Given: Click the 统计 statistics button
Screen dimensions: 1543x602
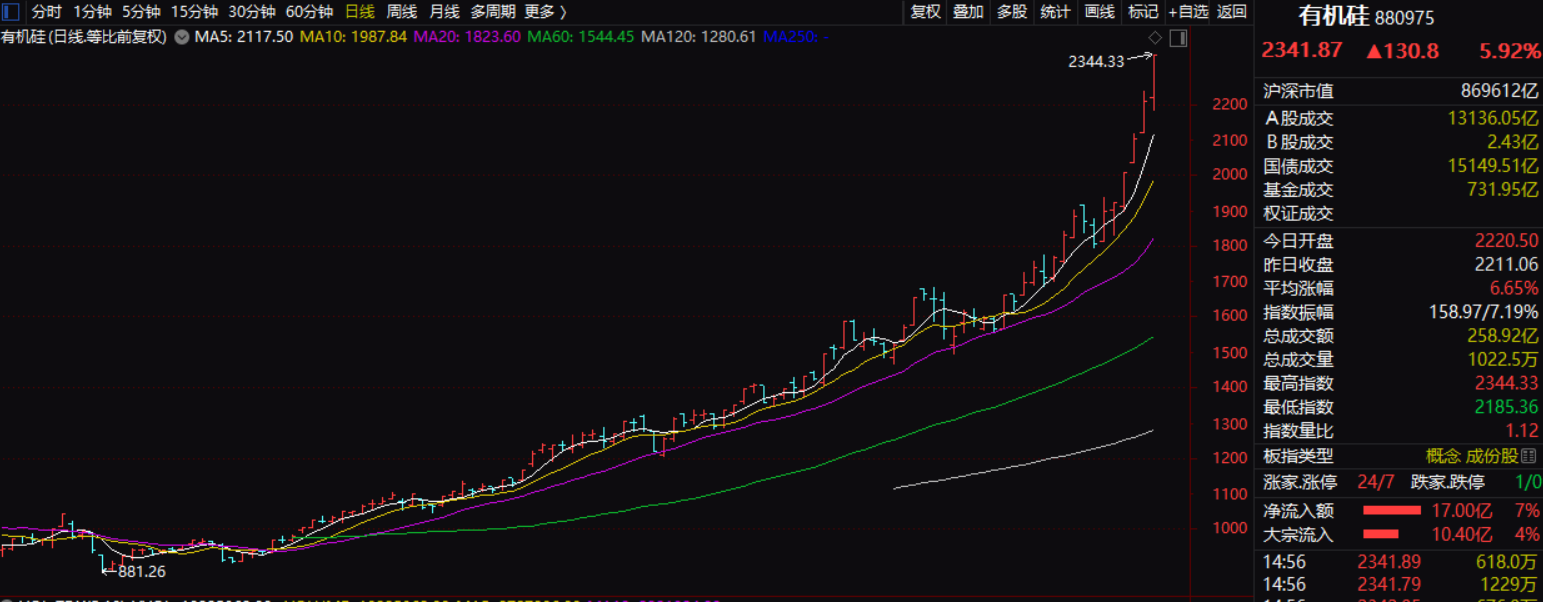Looking at the screenshot, I should 1055,12.
